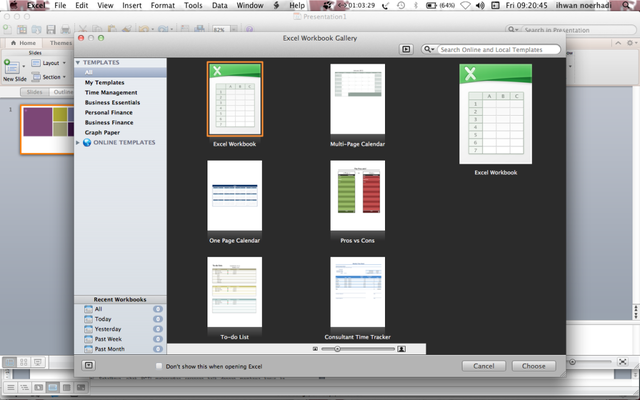
Task: Select Graph Paper category
Action: point(102,133)
